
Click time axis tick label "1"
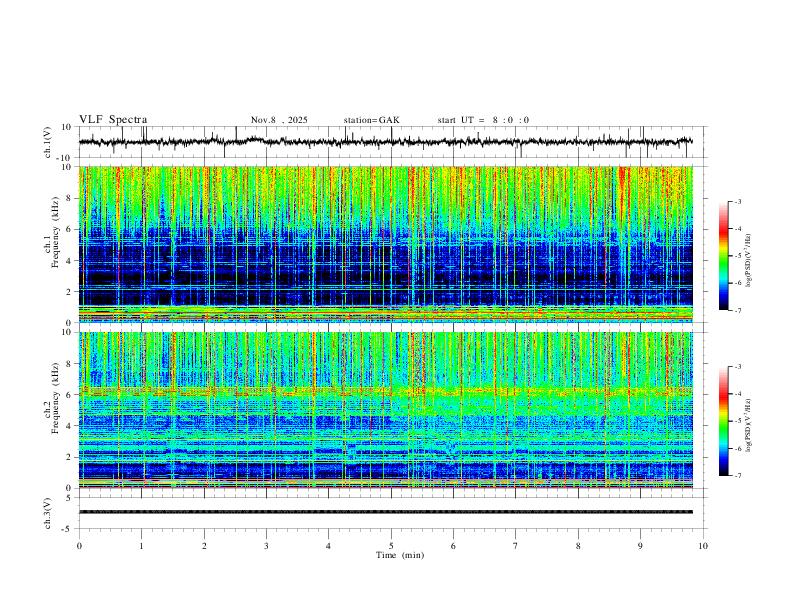tap(141, 546)
